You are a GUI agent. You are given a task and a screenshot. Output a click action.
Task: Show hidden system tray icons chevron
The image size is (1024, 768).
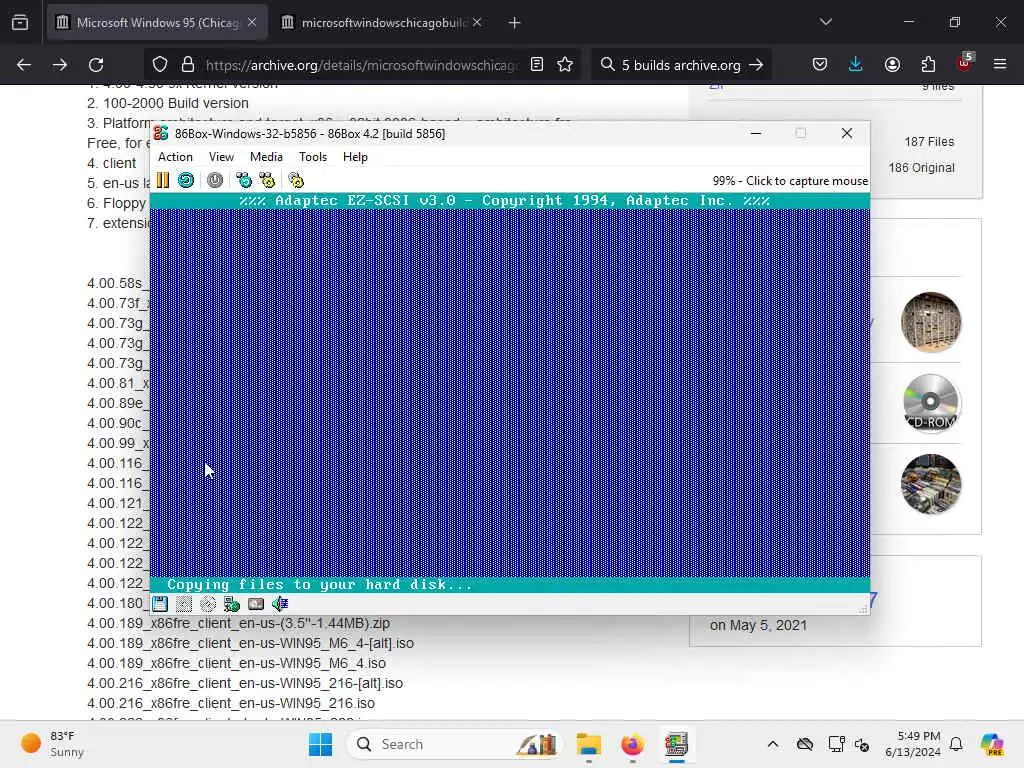773,744
